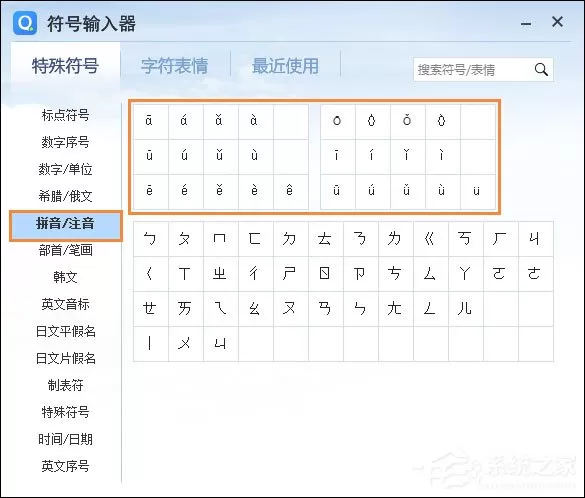Image resolution: width=585 pixels, height=498 pixels.
Task: Open the 时间/日期 category
Action: point(65,439)
